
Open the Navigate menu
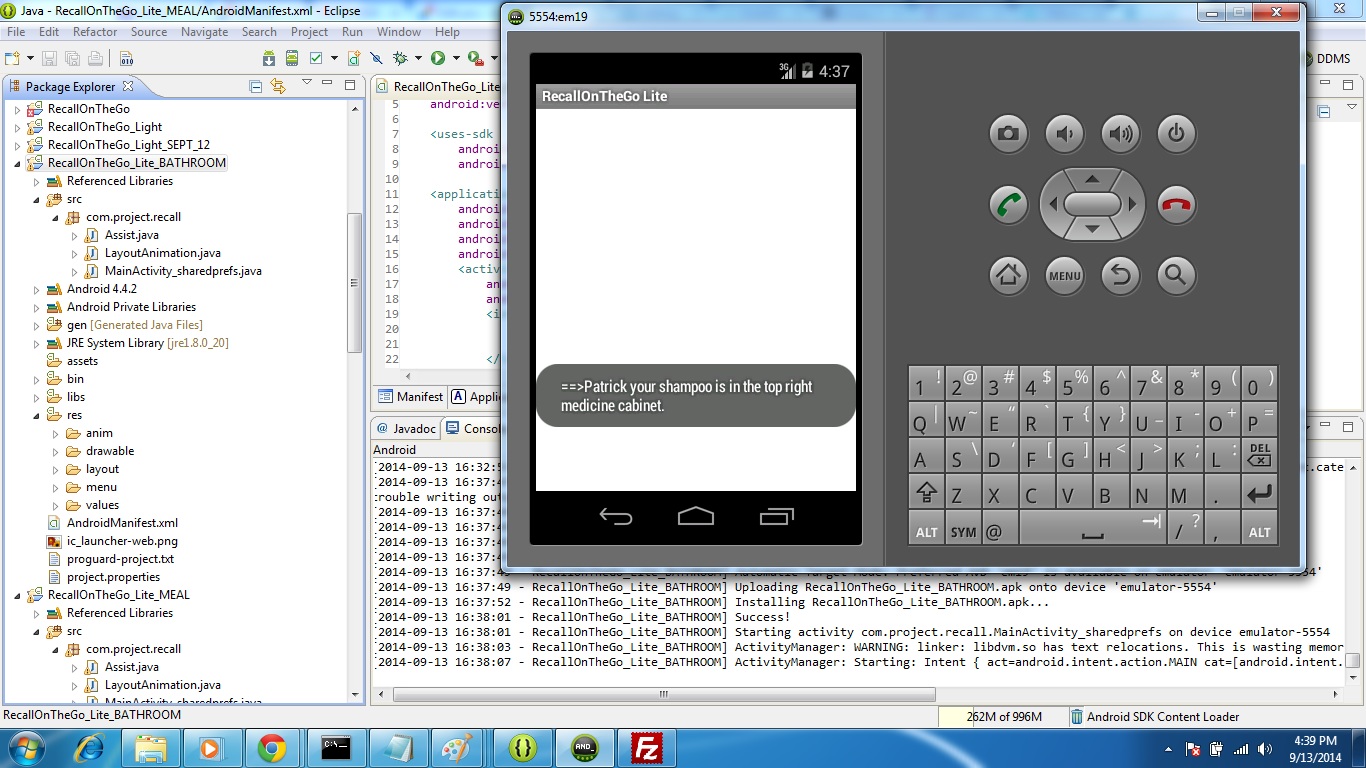tap(204, 32)
